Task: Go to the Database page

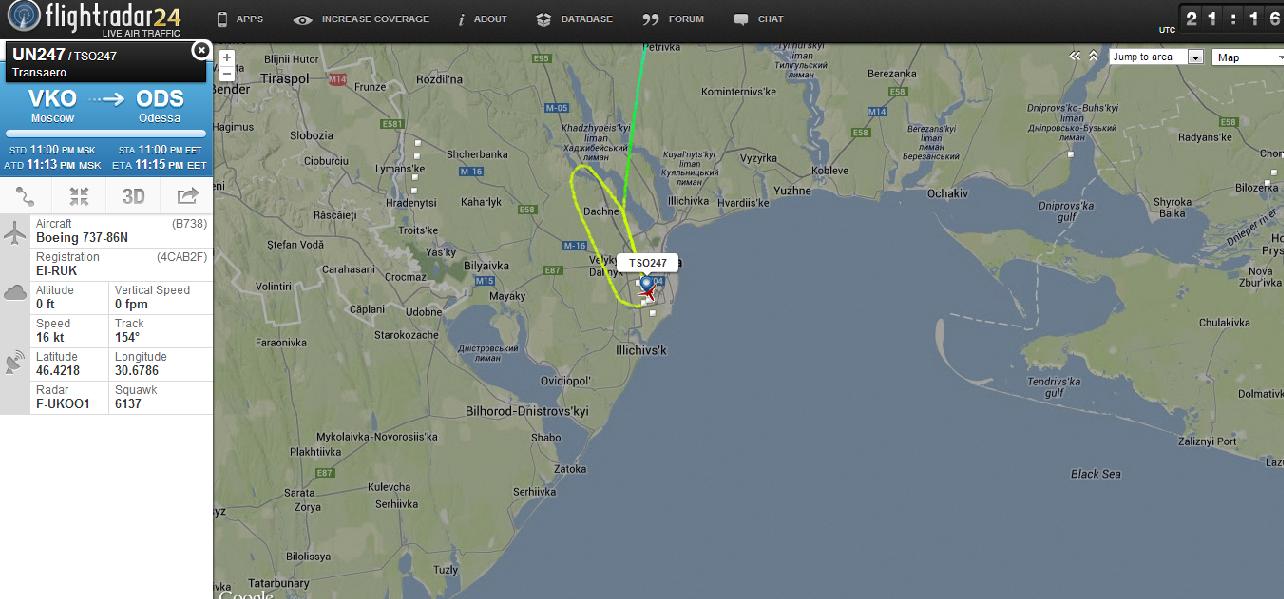Action: click(574, 19)
